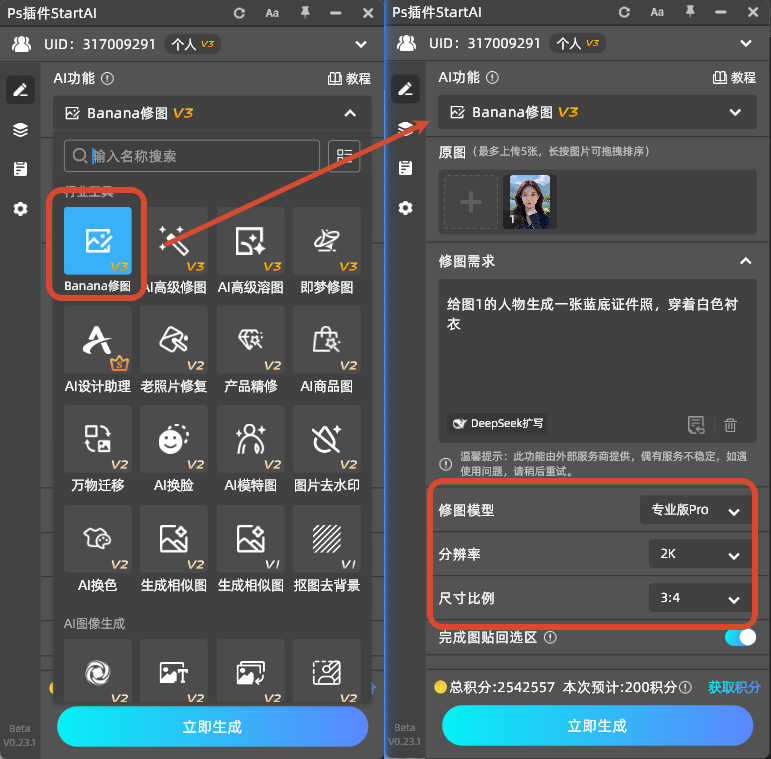Collapse the Banana修图 dropdown in left panel
This screenshot has width=771, height=759.
[x=350, y=114]
